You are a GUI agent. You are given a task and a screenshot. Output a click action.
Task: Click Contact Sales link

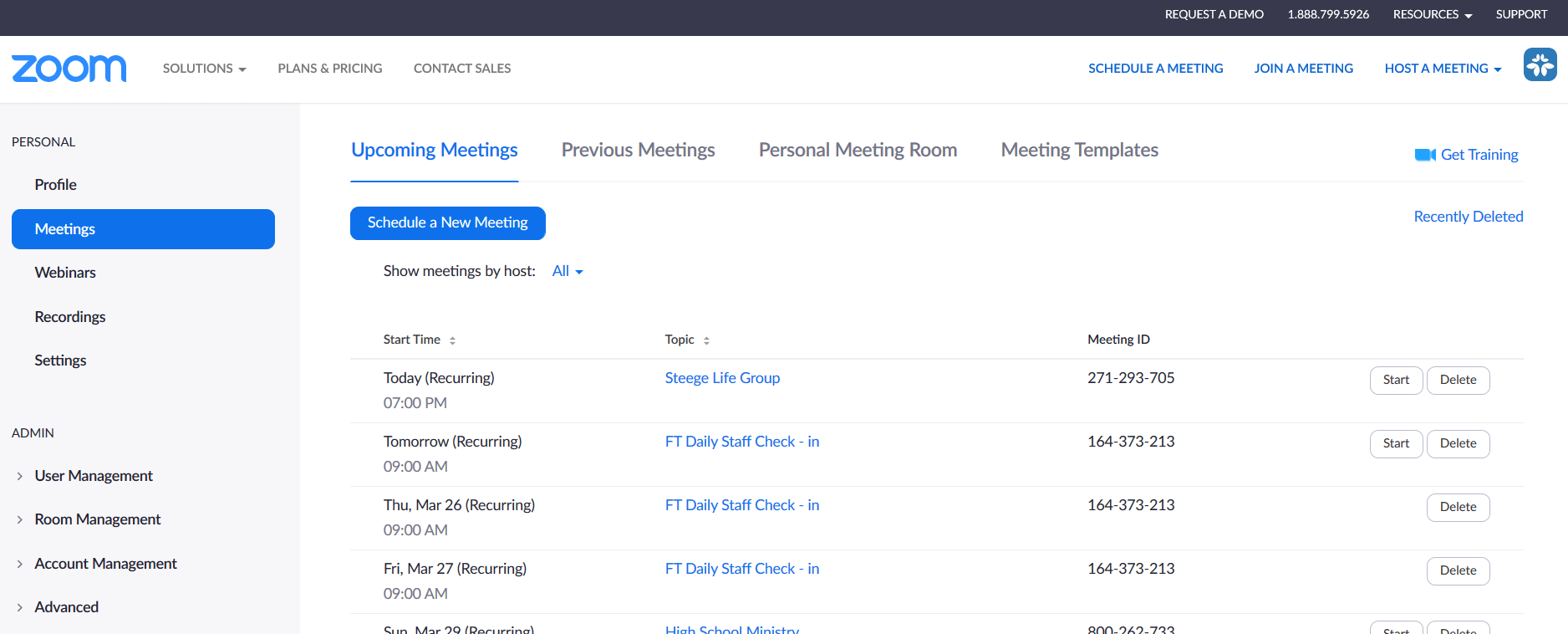462,69
